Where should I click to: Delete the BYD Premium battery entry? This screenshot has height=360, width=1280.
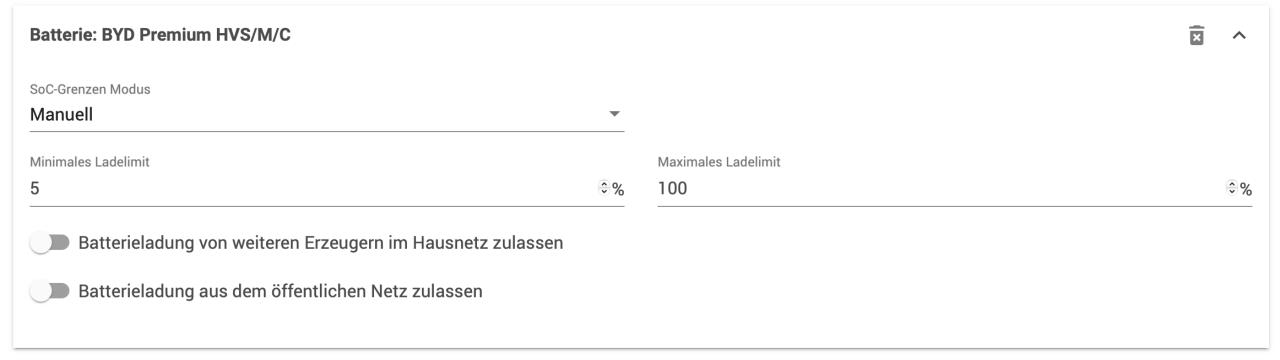(x=1195, y=36)
